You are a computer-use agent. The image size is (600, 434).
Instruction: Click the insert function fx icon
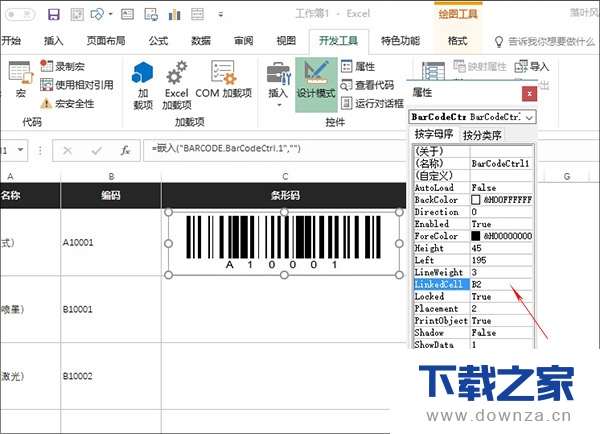click(125, 151)
